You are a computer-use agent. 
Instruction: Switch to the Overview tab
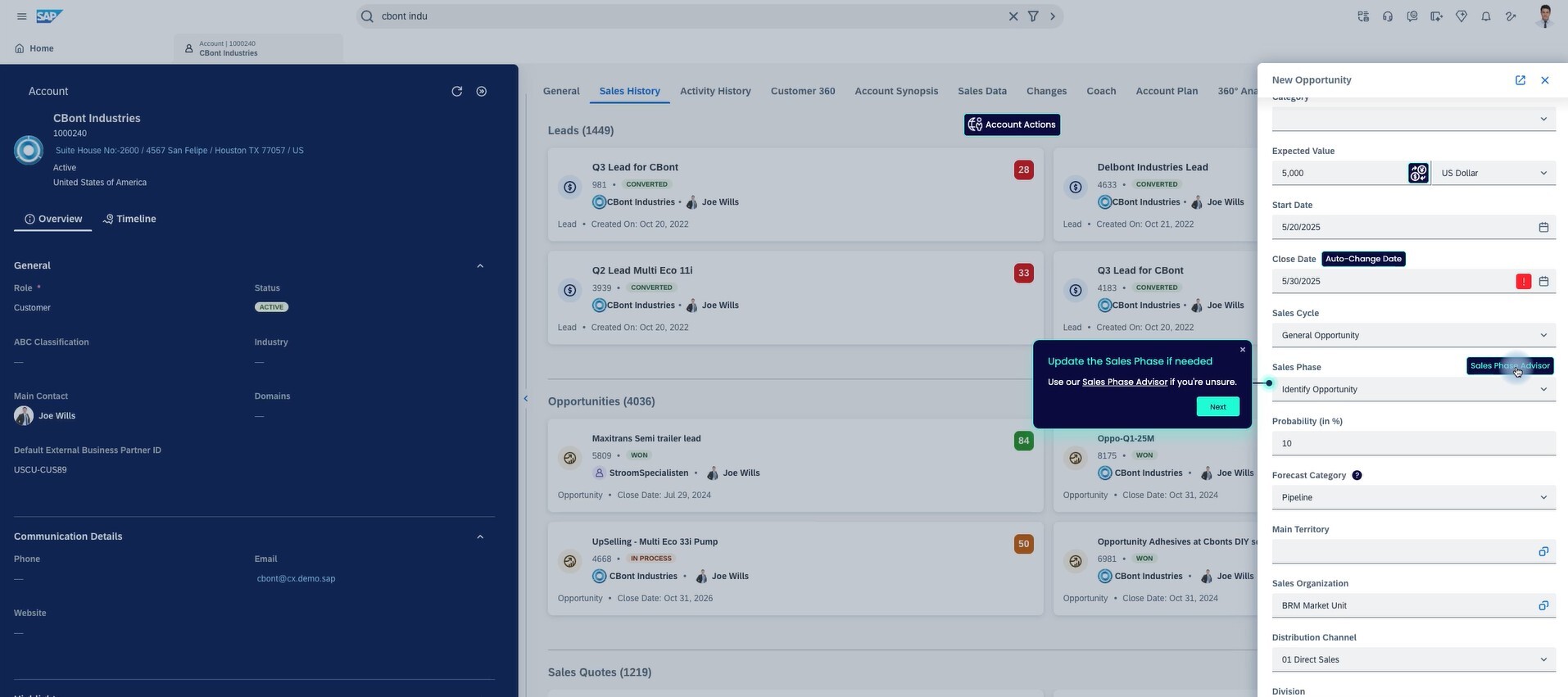(x=53, y=219)
